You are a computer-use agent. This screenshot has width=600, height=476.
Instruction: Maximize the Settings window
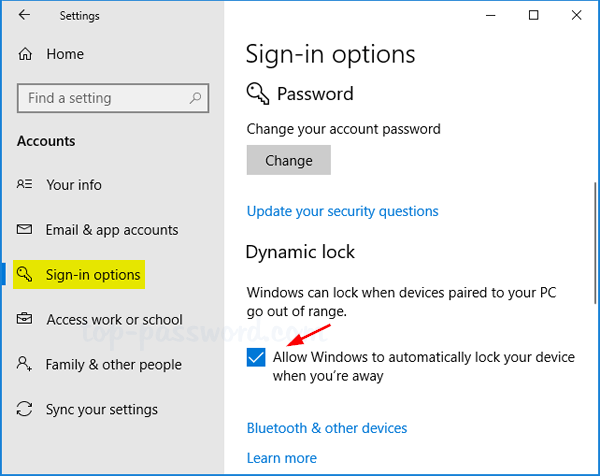(533, 15)
